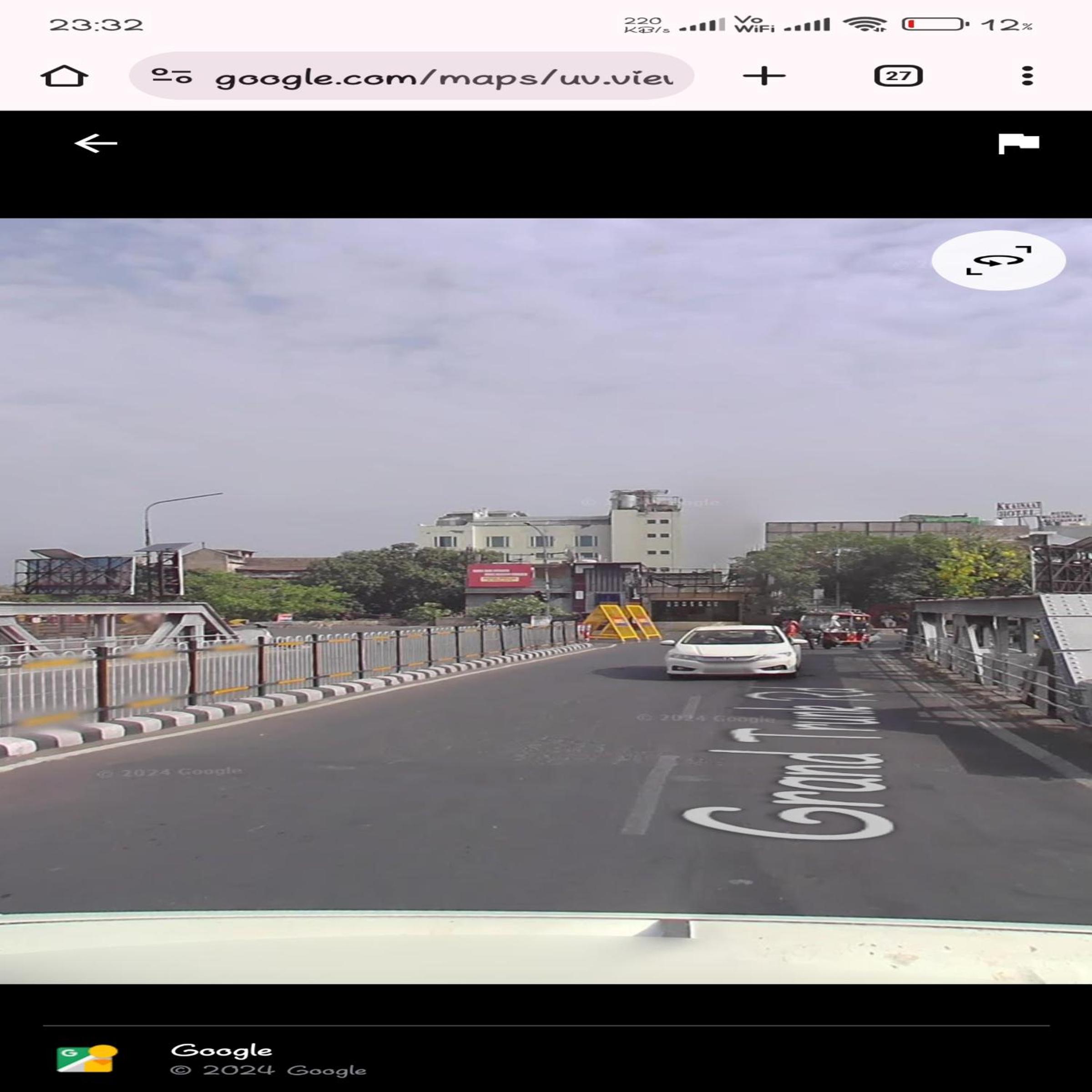Tap the Google attribution name
This screenshot has height=1092, width=1092.
pyautogui.click(x=222, y=1050)
